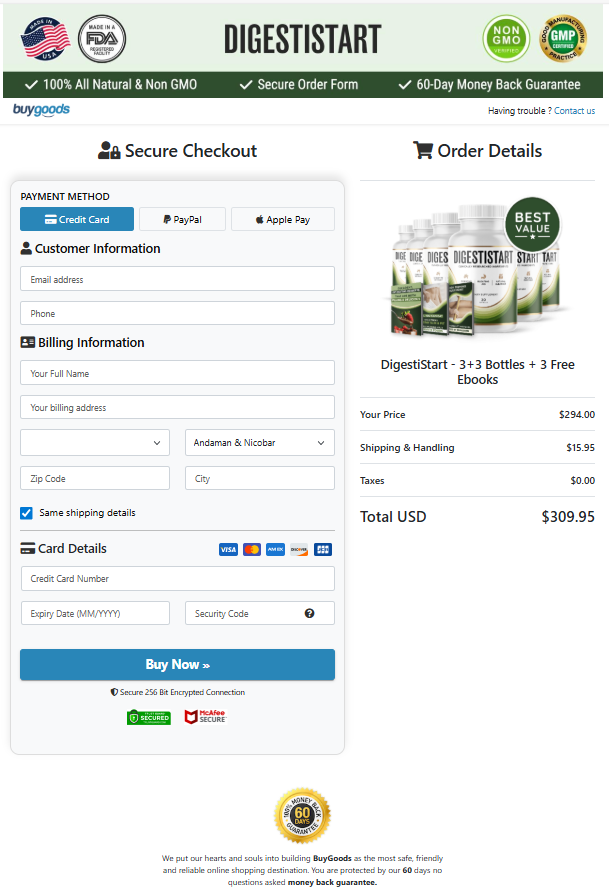This screenshot has width=609, height=890.
Task: Click the security code help question icon
Action: (310, 614)
